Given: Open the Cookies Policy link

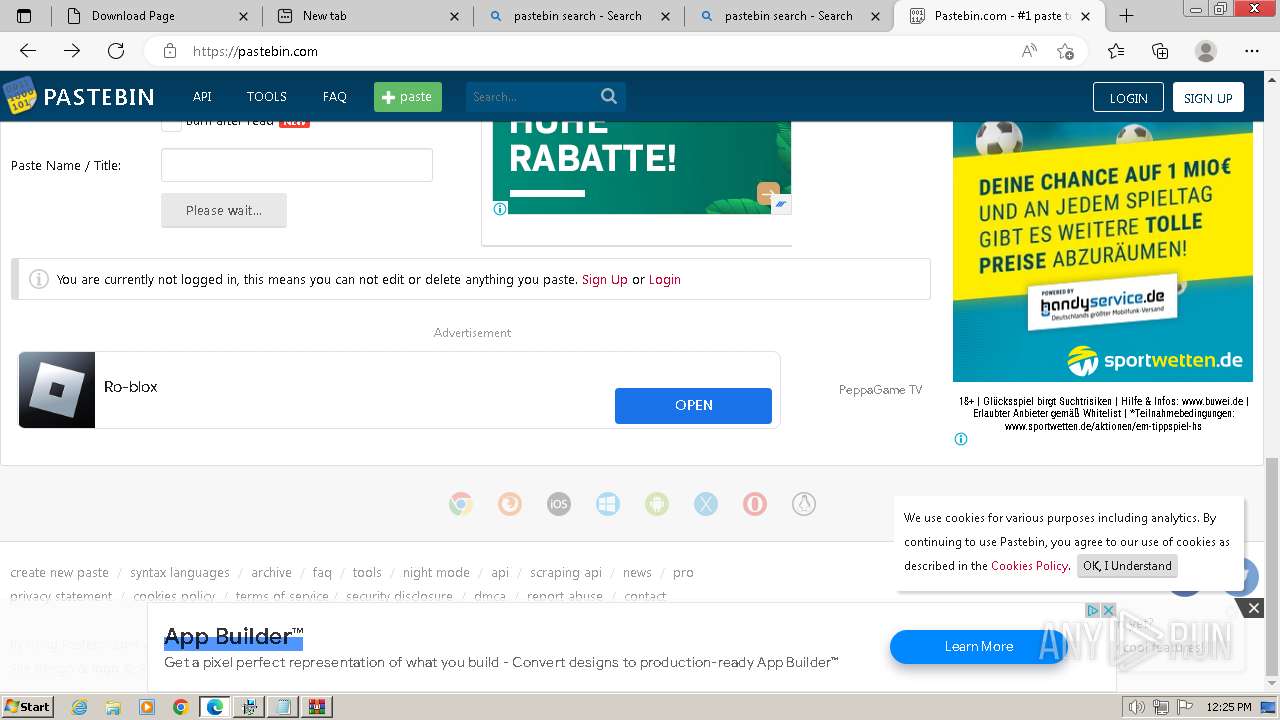Looking at the screenshot, I should point(1029,566).
